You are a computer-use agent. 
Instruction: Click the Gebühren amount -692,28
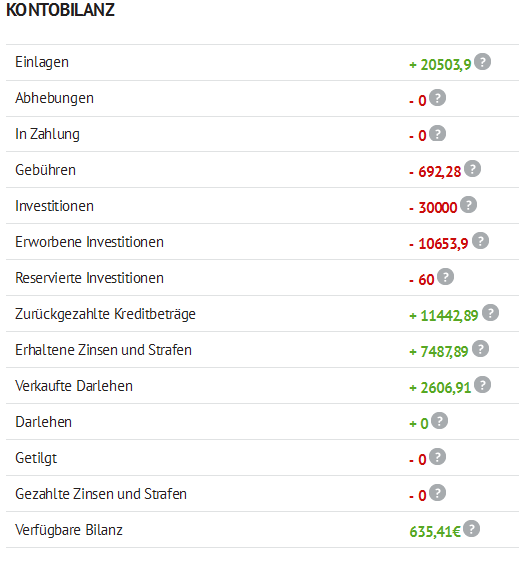[x=435, y=172]
